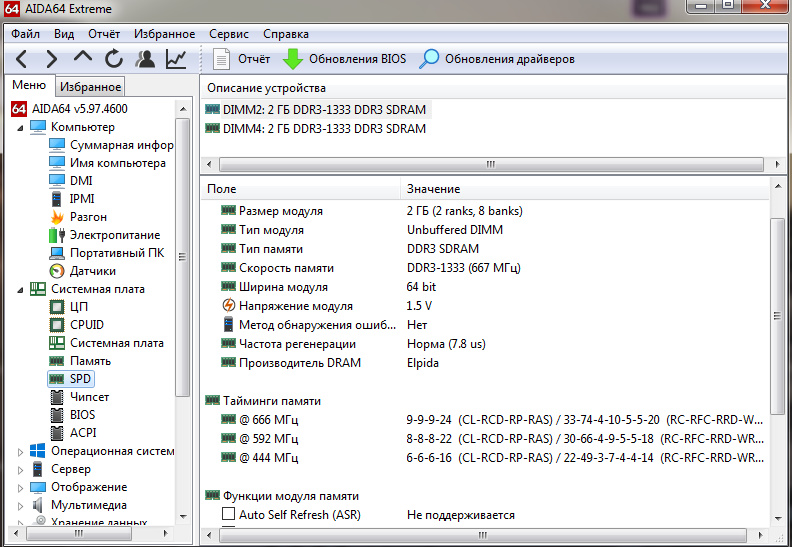Screen dimensions: 792x547
Task: Click the driver update magnifier icon
Action: point(429,59)
